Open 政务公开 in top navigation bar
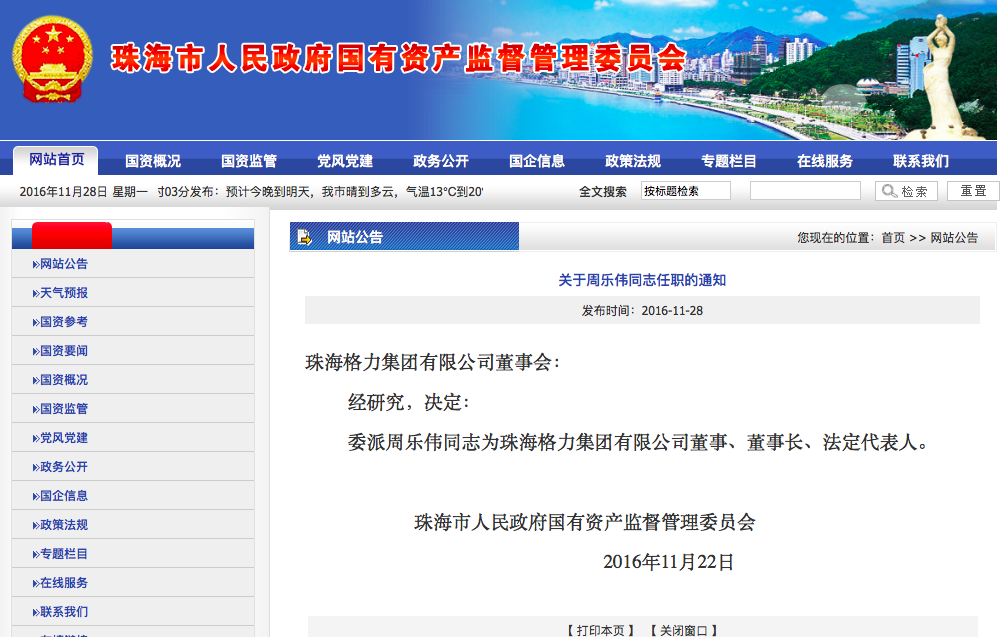 coord(441,161)
